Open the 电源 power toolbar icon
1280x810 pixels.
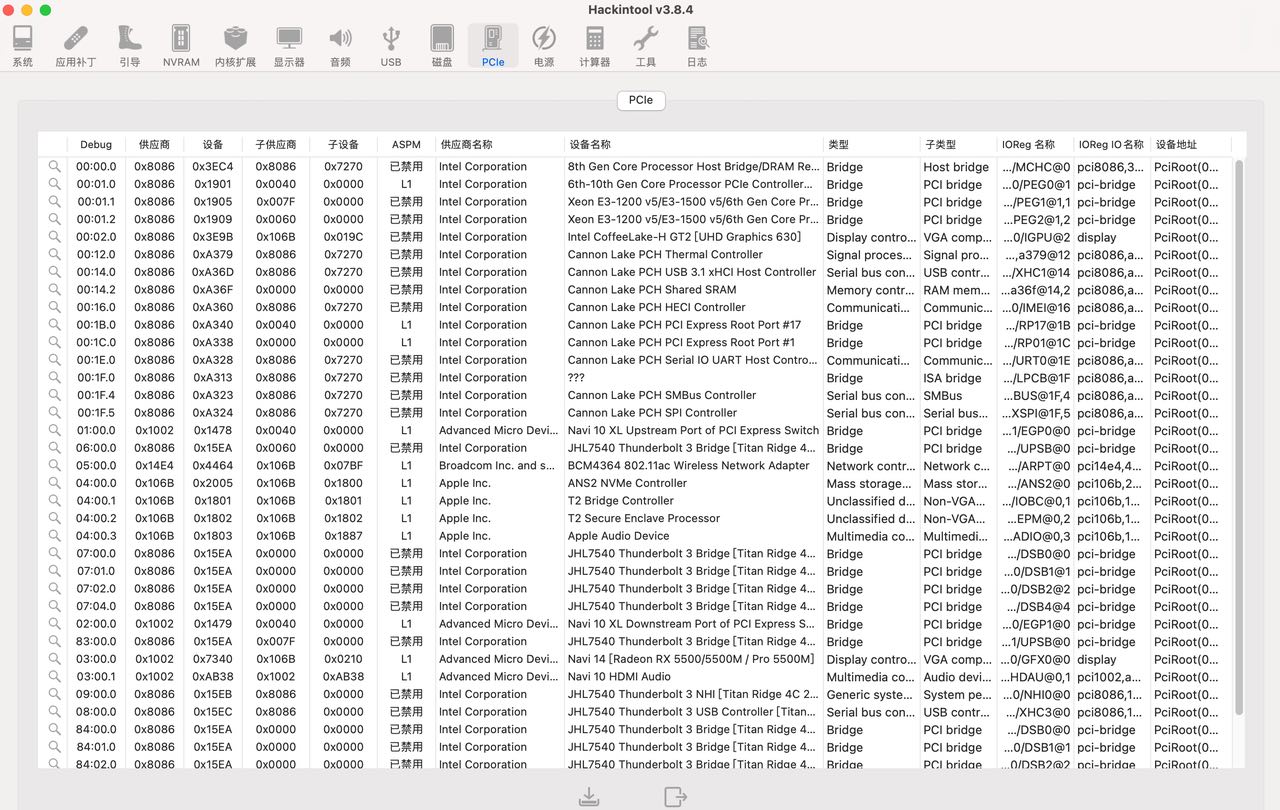[x=544, y=46]
